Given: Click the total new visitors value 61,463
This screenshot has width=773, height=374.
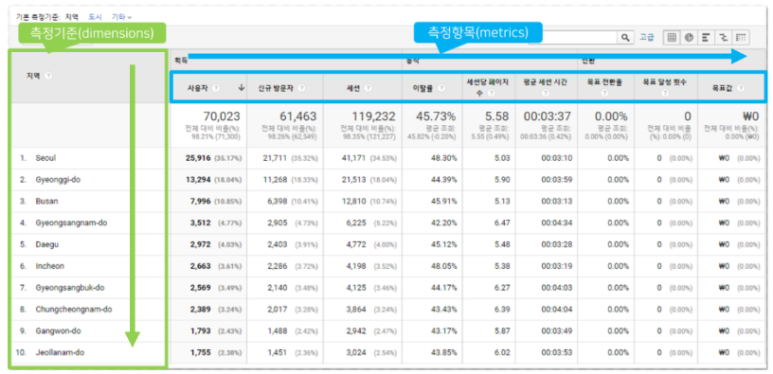Looking at the screenshot, I should 298,117.
